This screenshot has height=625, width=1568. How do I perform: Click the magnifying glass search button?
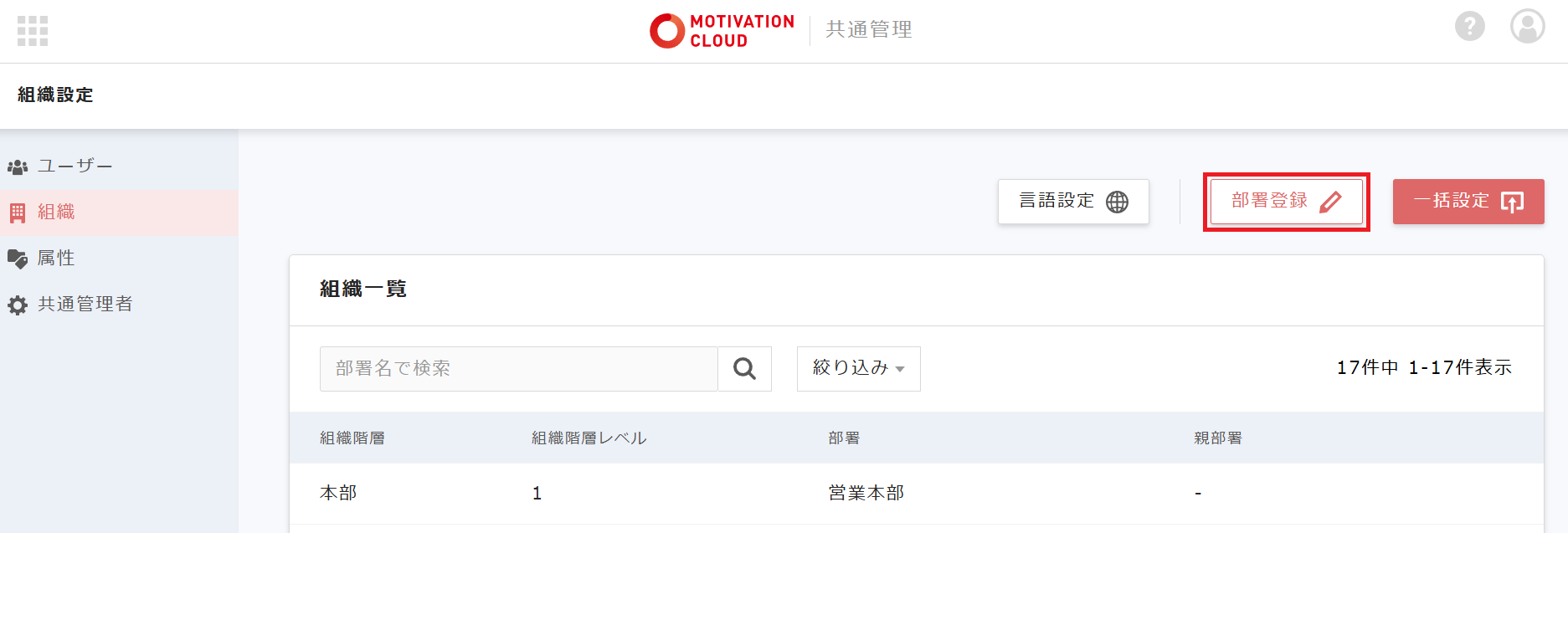coord(744,369)
